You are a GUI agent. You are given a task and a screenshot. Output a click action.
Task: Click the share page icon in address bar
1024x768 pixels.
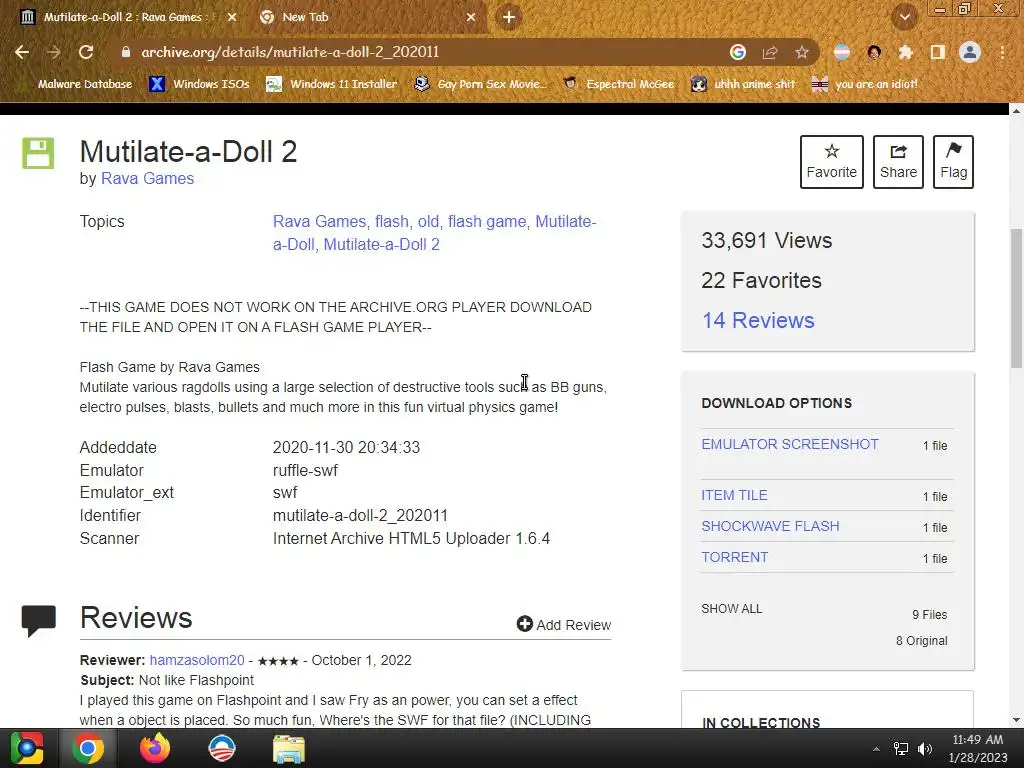(x=770, y=52)
